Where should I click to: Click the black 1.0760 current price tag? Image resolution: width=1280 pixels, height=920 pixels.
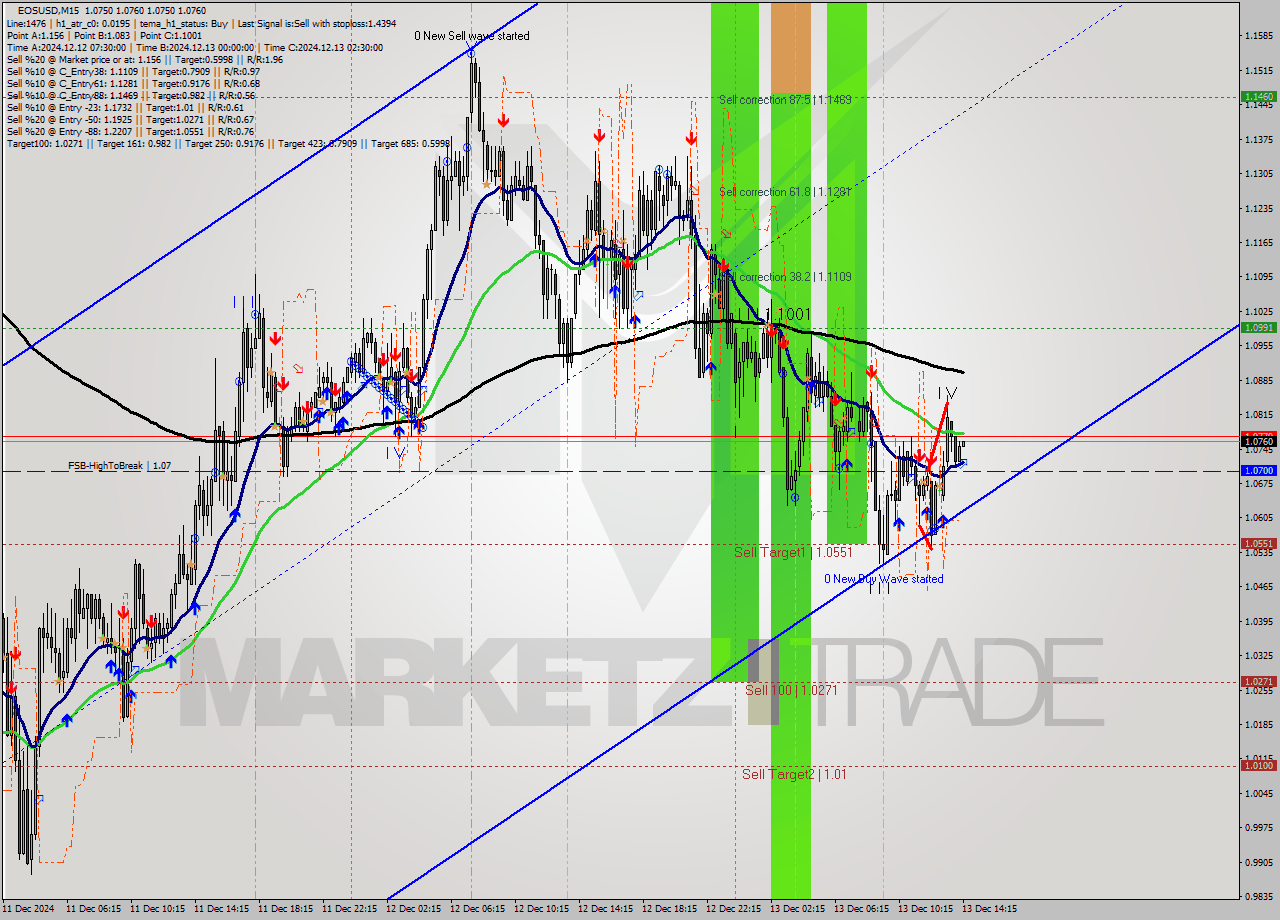pyautogui.click(x=1258, y=441)
